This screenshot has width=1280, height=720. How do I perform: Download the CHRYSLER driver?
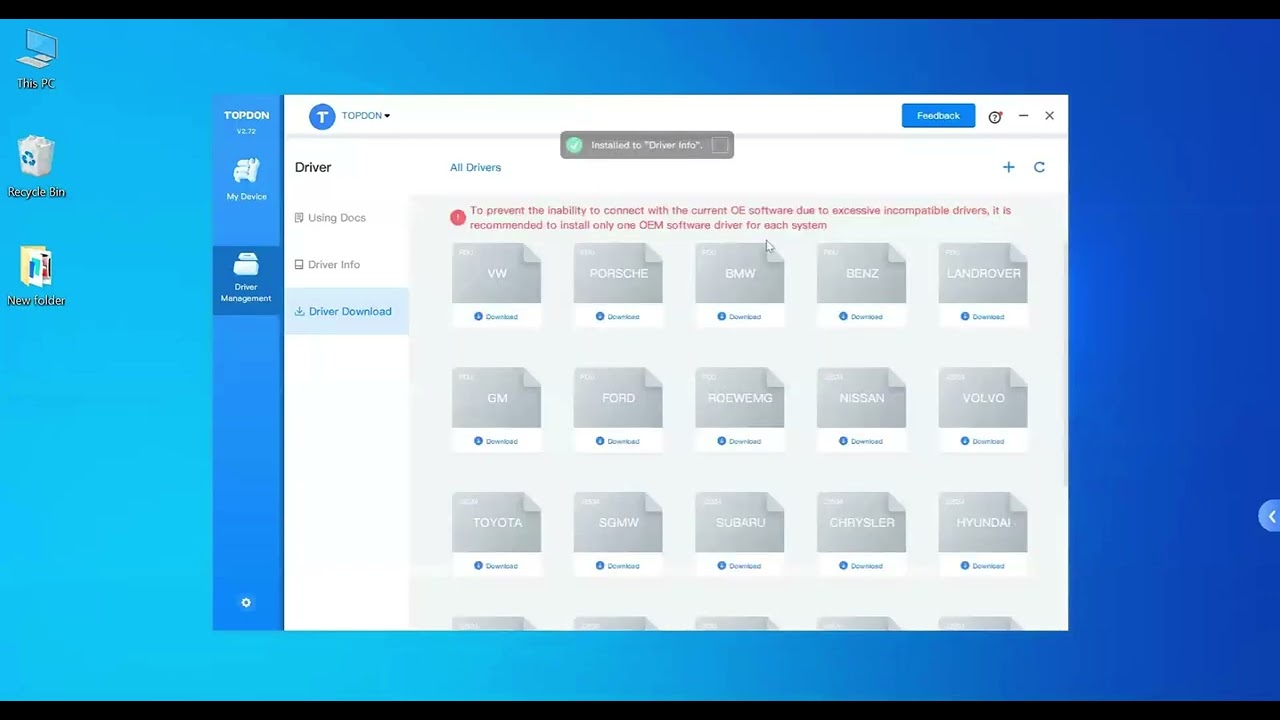(x=861, y=566)
